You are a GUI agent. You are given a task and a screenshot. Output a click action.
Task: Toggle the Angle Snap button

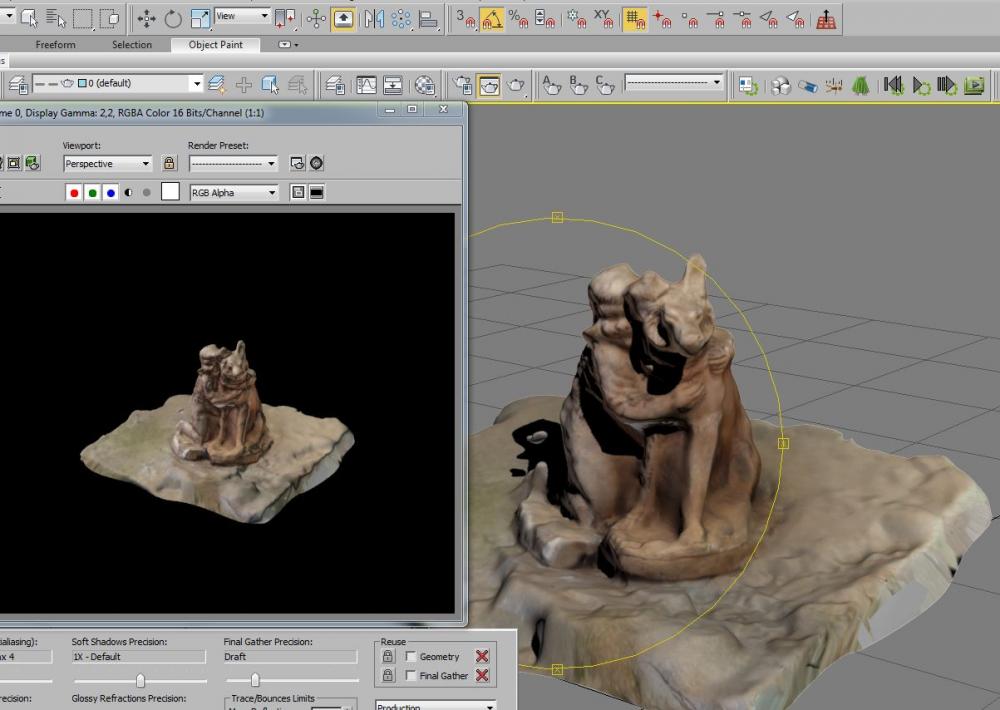(492, 18)
